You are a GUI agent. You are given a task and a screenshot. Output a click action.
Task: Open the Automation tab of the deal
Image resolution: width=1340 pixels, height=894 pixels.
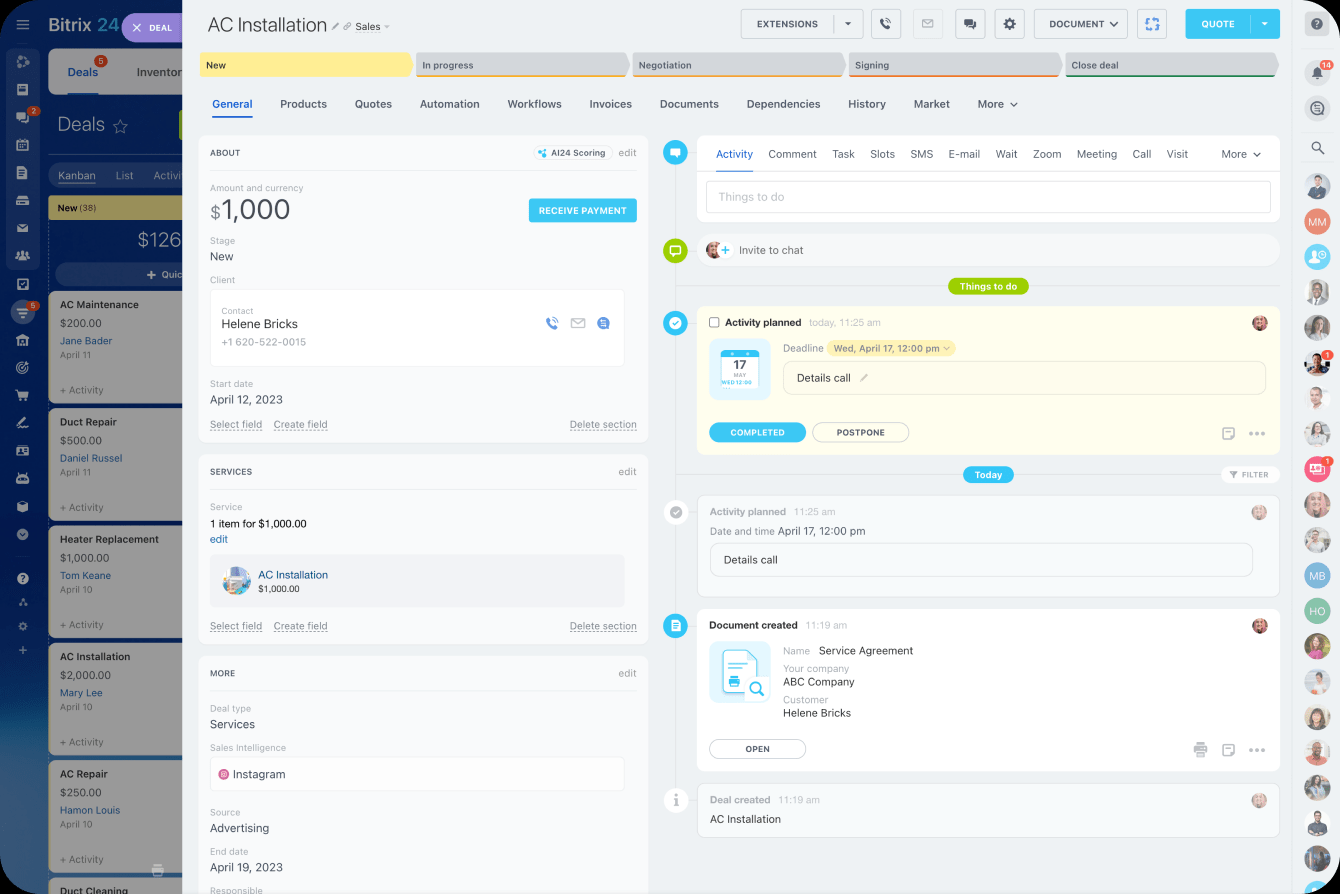point(449,104)
